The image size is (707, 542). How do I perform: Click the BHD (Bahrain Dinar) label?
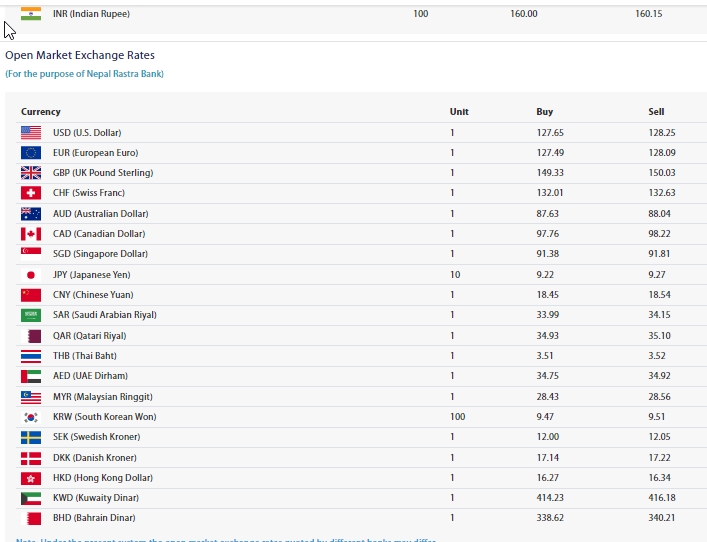tap(94, 518)
